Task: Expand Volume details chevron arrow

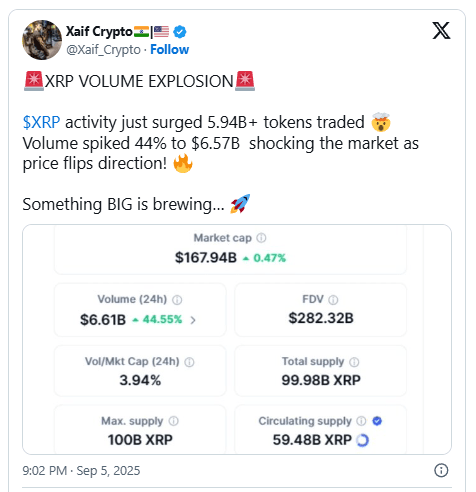Action: pyautogui.click(x=193, y=320)
